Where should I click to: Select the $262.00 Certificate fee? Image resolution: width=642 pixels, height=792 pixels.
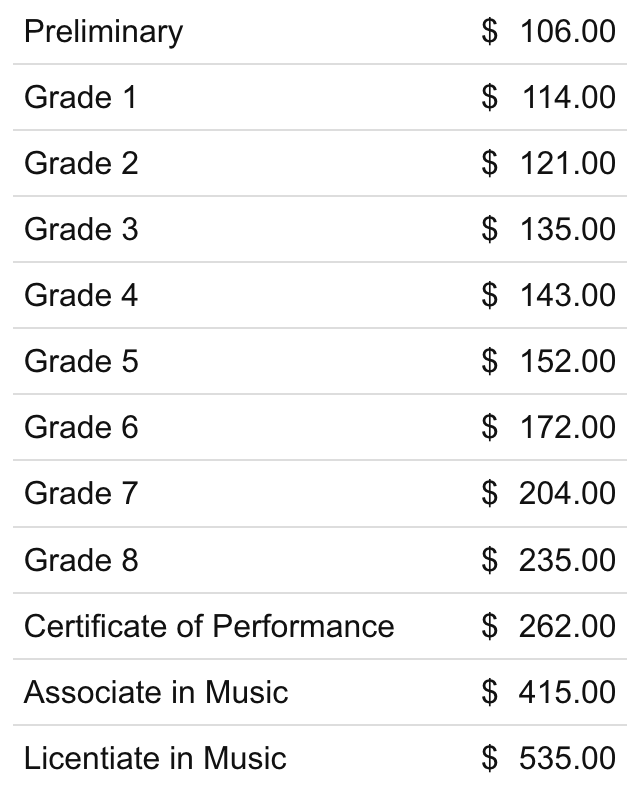pos(548,626)
